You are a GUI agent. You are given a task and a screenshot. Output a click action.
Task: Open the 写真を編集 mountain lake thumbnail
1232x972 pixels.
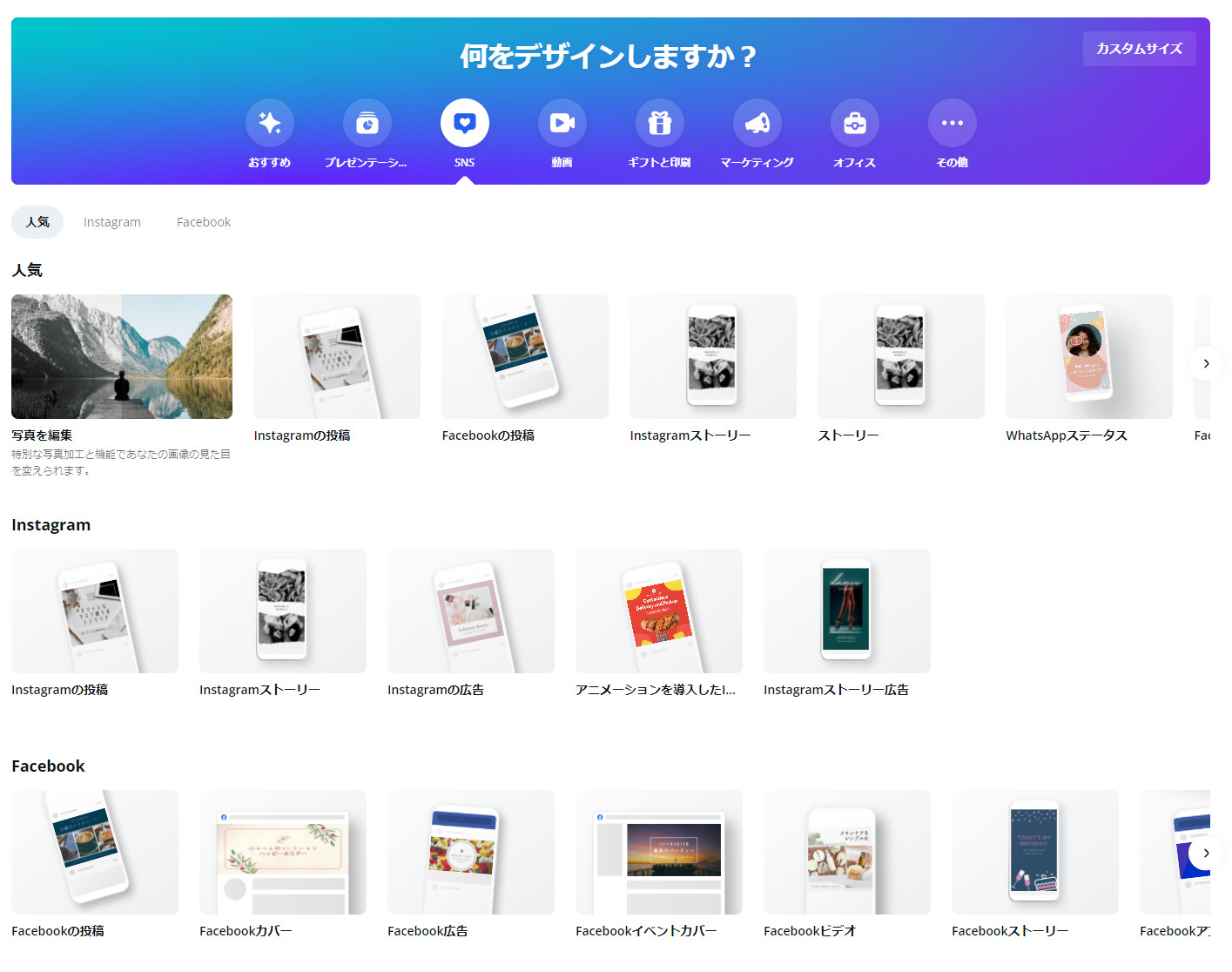122,356
